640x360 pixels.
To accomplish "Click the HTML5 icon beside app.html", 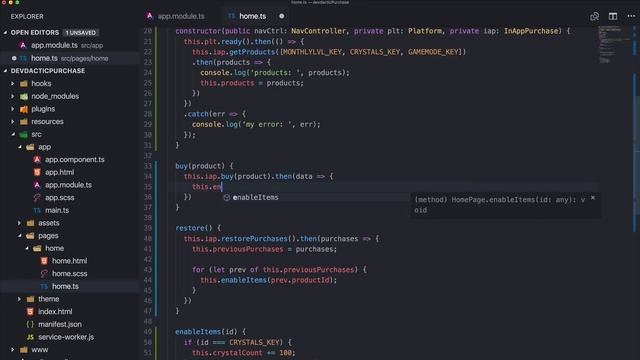I will pyautogui.click(x=37, y=172).
